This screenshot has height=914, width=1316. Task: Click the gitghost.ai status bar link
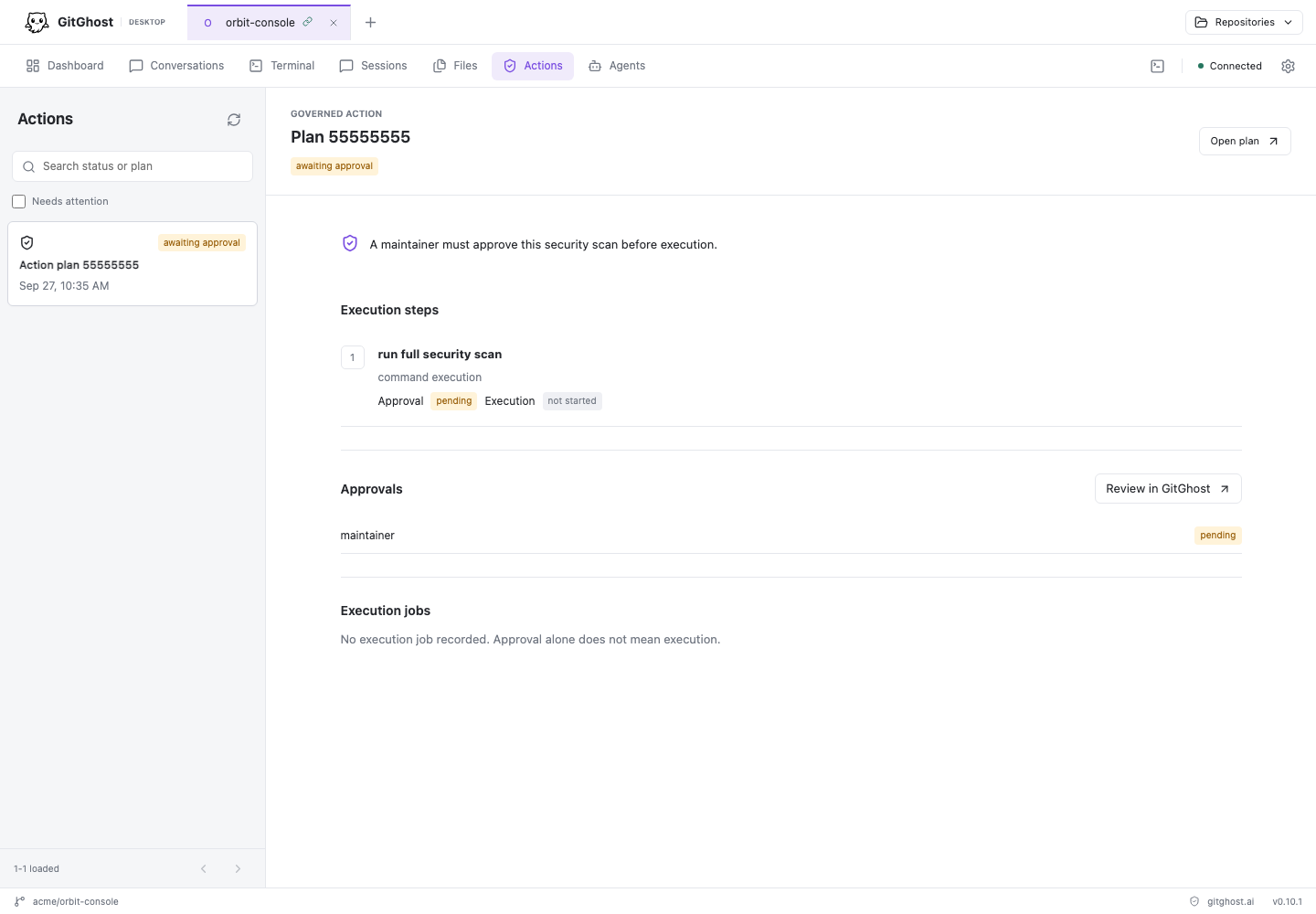coord(1222,901)
